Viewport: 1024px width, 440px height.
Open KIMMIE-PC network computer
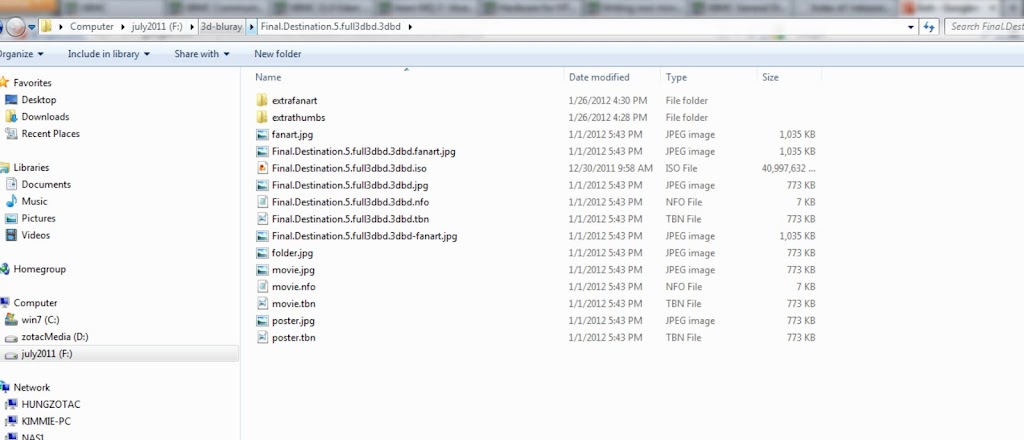tap(46, 422)
